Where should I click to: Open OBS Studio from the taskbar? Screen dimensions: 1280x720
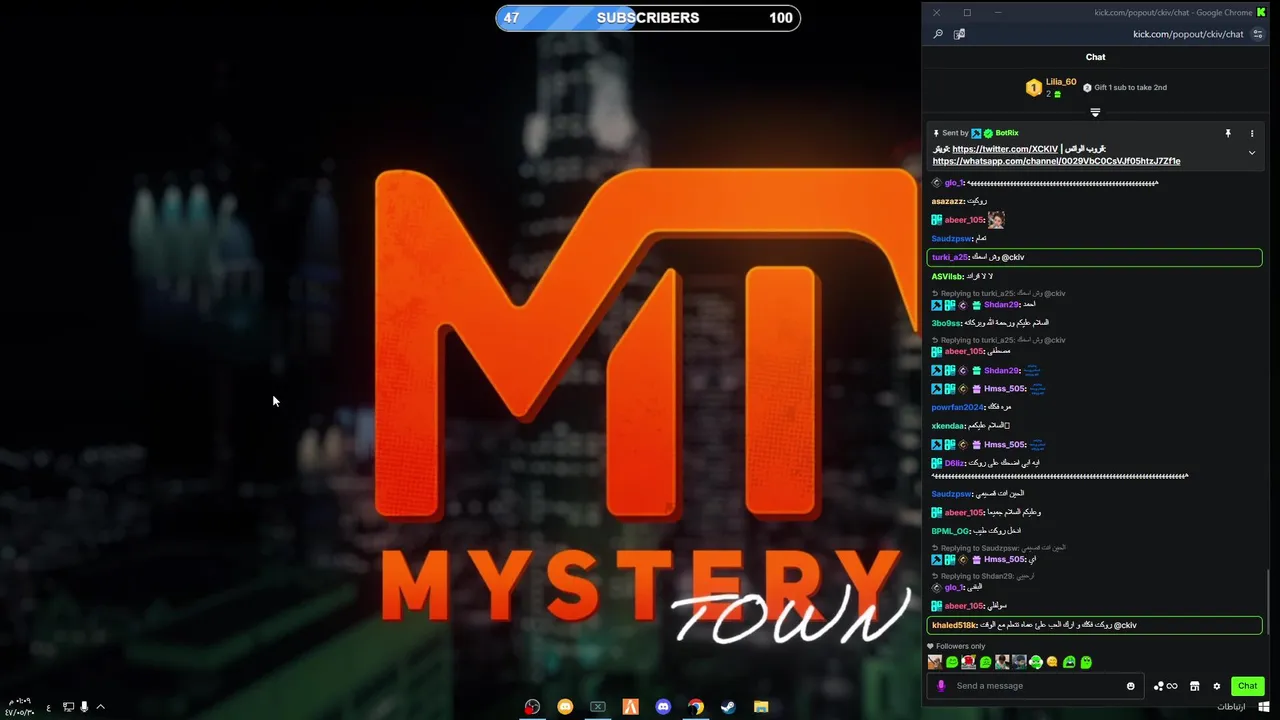(x=533, y=707)
